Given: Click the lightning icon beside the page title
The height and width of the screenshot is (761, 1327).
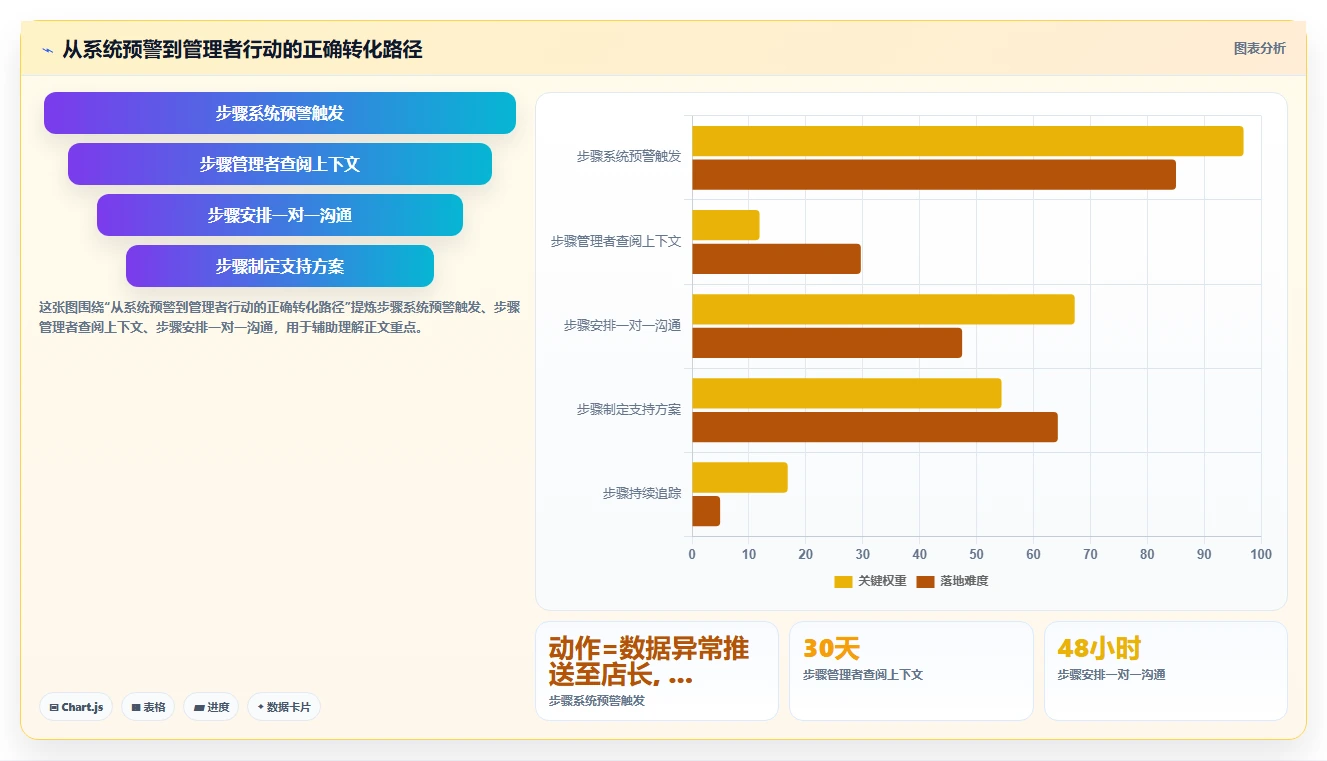Looking at the screenshot, I should (48, 49).
